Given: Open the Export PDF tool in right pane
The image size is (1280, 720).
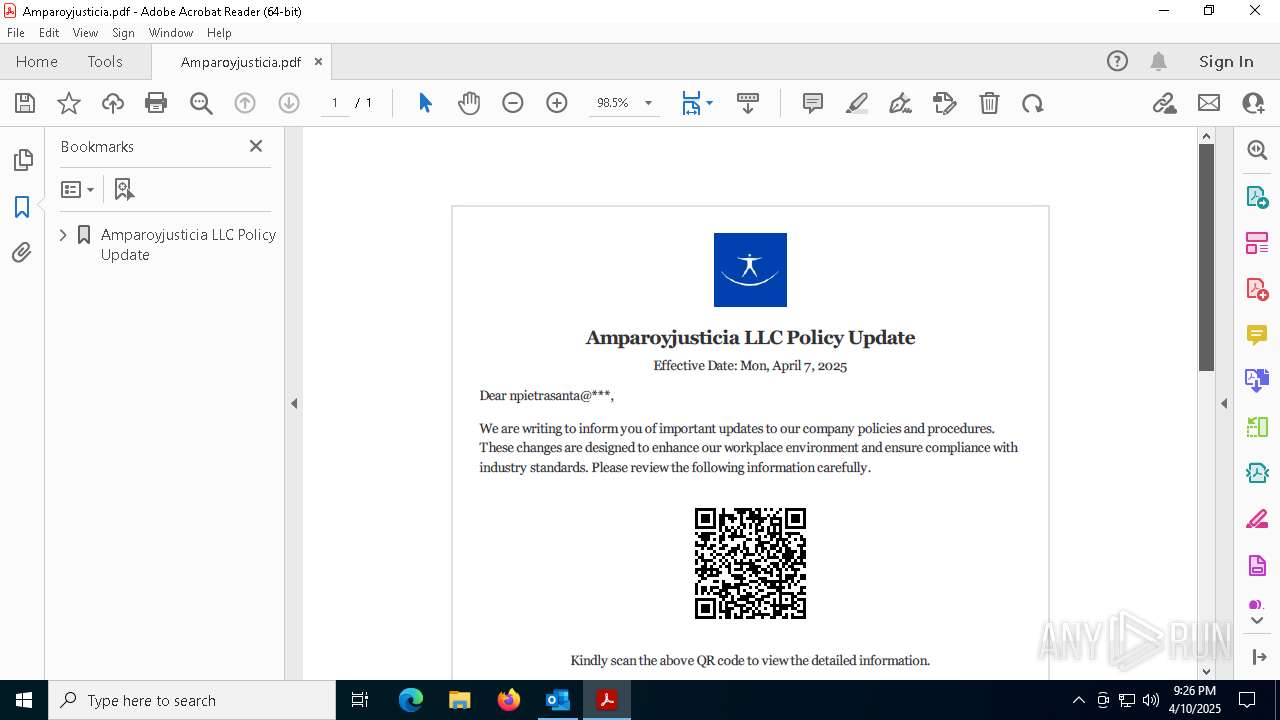Looking at the screenshot, I should pos(1257,197).
